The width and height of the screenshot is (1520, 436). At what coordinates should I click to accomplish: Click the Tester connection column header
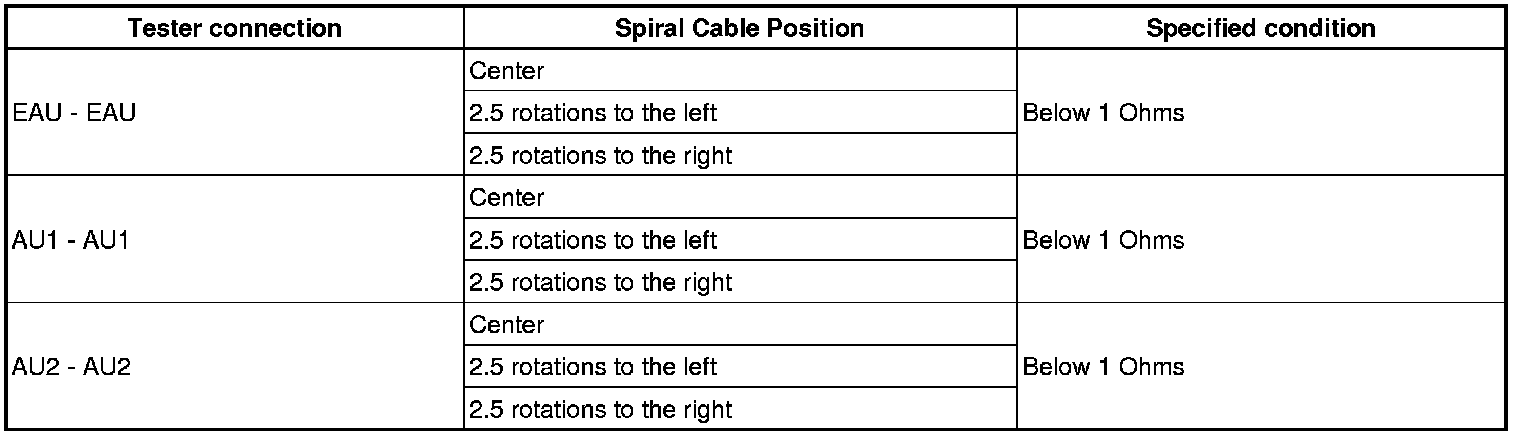[x=235, y=28]
